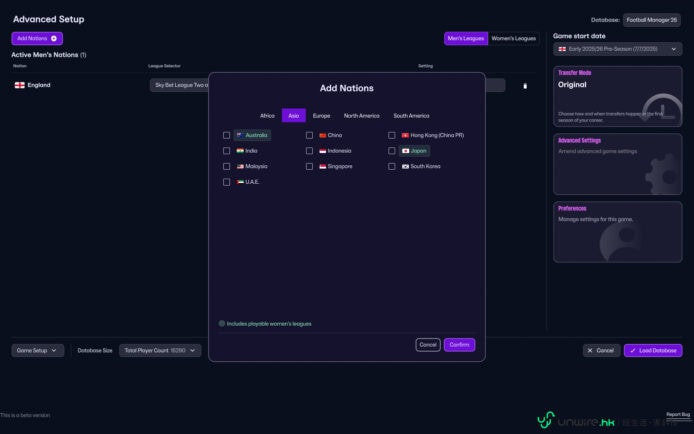Tick the Indonesia checkbox
The width and height of the screenshot is (694, 434).
(x=309, y=151)
